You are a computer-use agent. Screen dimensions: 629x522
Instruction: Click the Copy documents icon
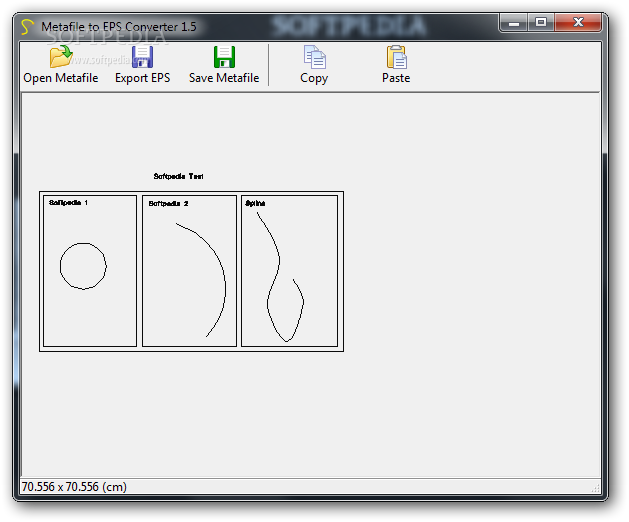tap(314, 57)
